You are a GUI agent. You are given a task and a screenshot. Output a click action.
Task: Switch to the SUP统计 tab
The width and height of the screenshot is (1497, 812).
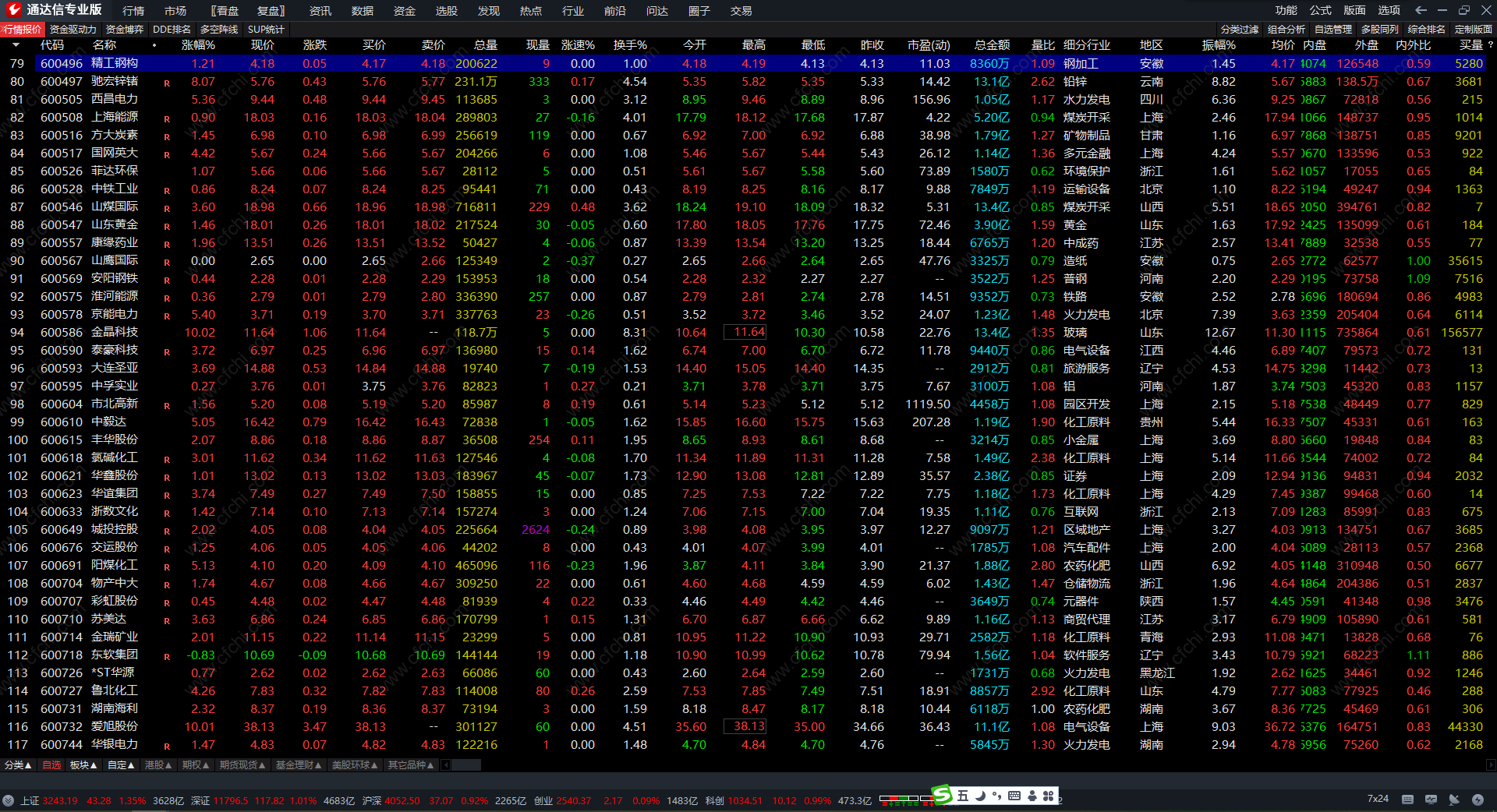coord(266,30)
